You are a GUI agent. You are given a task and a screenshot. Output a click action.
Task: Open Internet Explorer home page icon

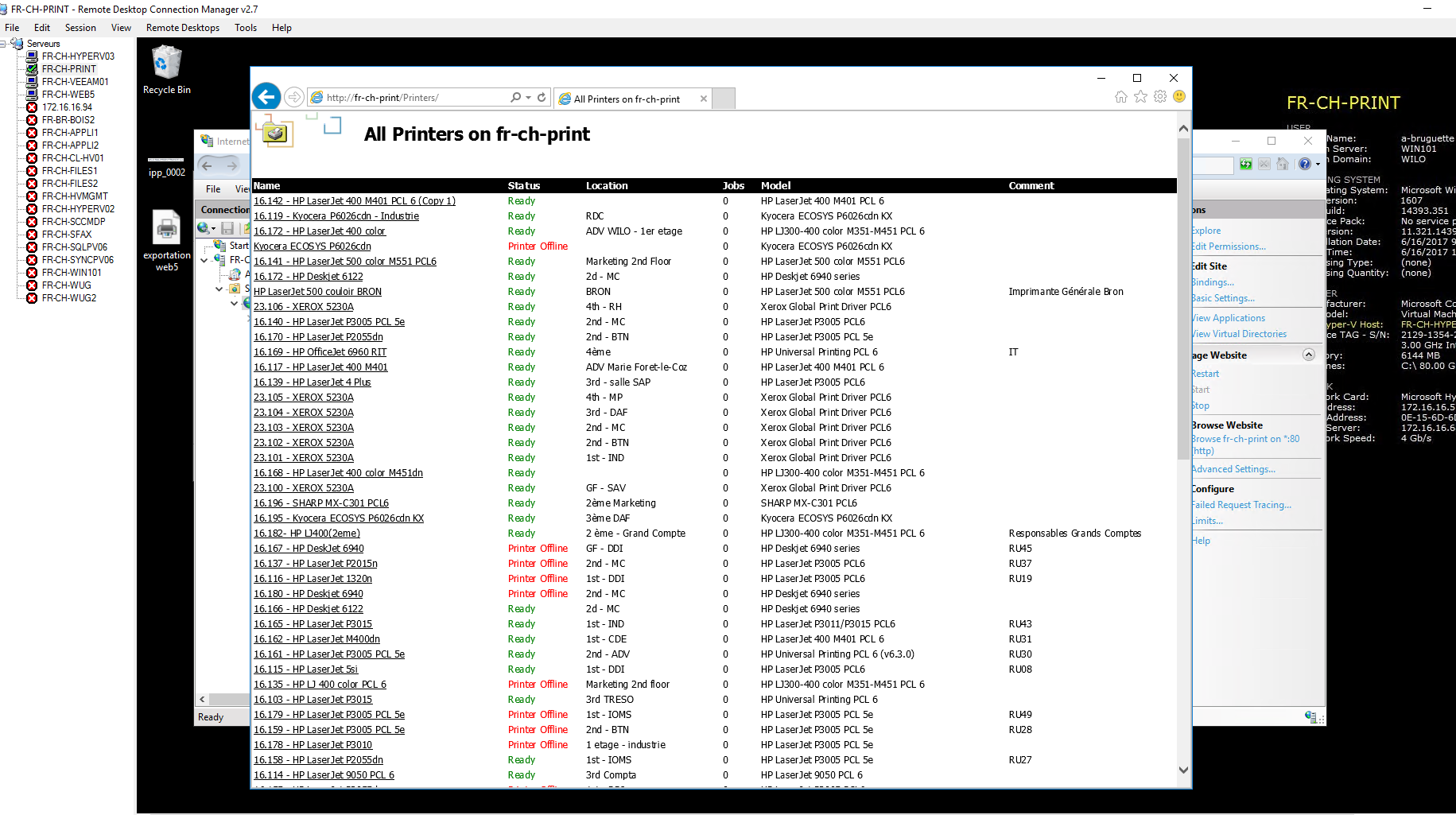pos(1120,97)
